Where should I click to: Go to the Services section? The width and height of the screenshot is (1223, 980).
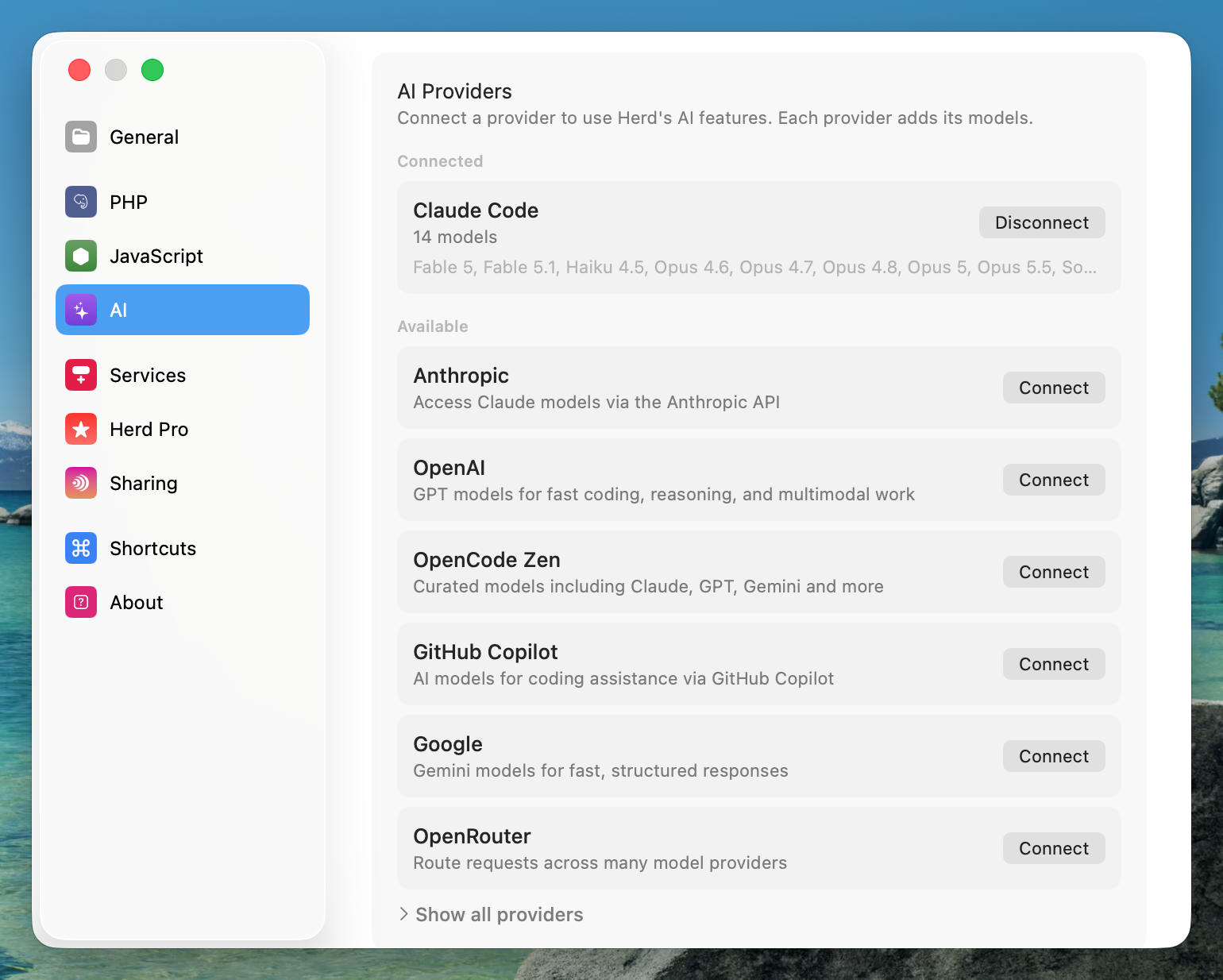pyautogui.click(x=183, y=375)
